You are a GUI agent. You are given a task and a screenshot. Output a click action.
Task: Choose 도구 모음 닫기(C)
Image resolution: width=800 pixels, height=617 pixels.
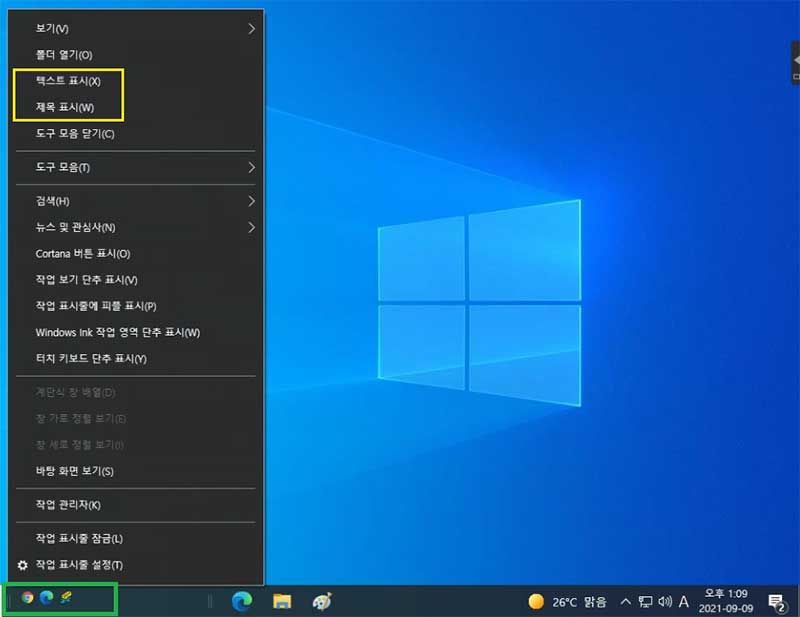coord(136,133)
